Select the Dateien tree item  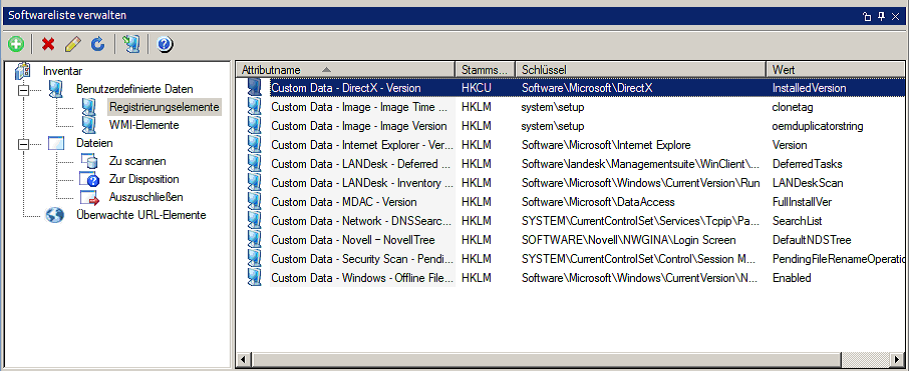coord(94,143)
